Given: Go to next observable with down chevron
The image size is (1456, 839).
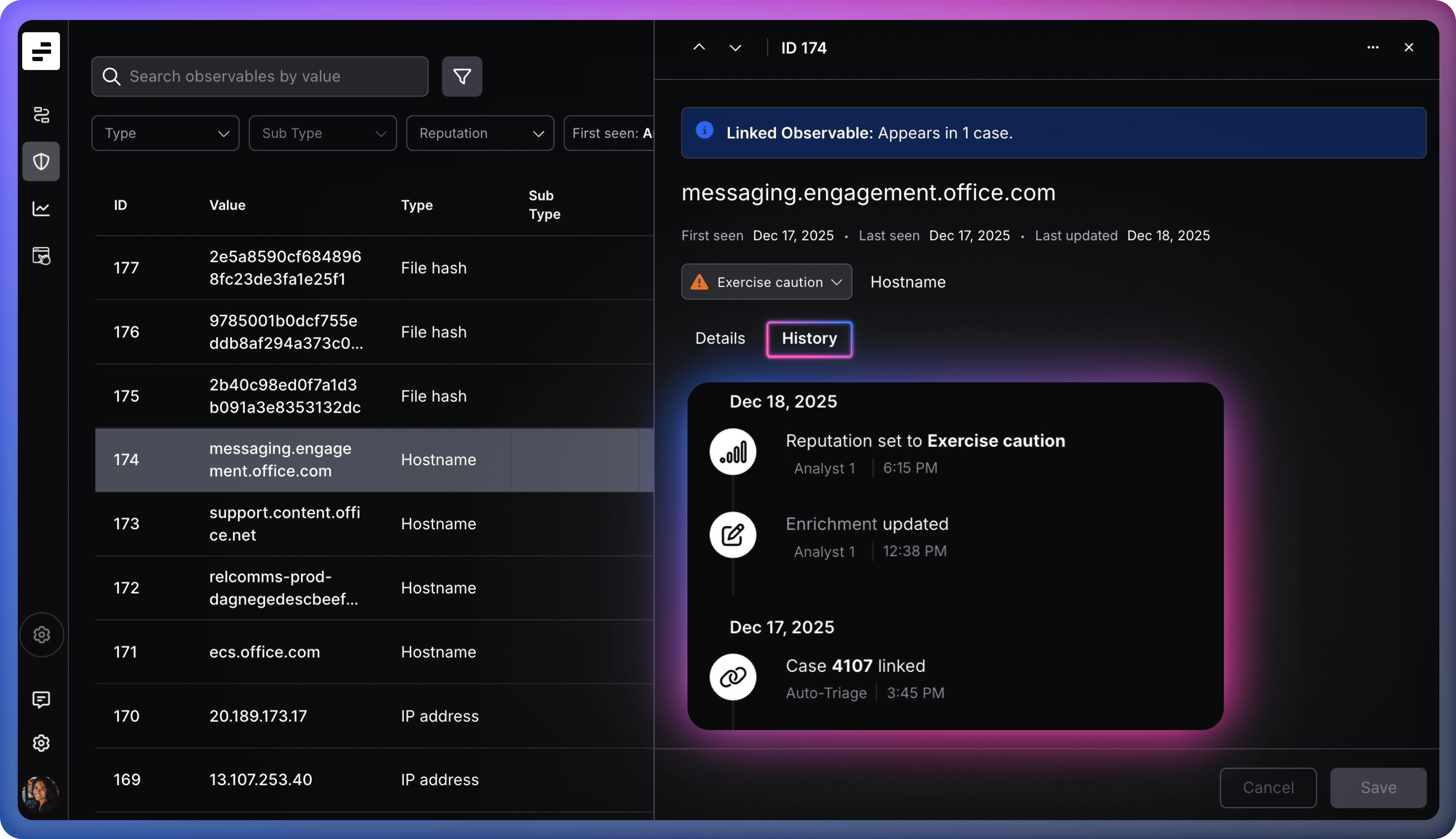Looking at the screenshot, I should (735, 48).
